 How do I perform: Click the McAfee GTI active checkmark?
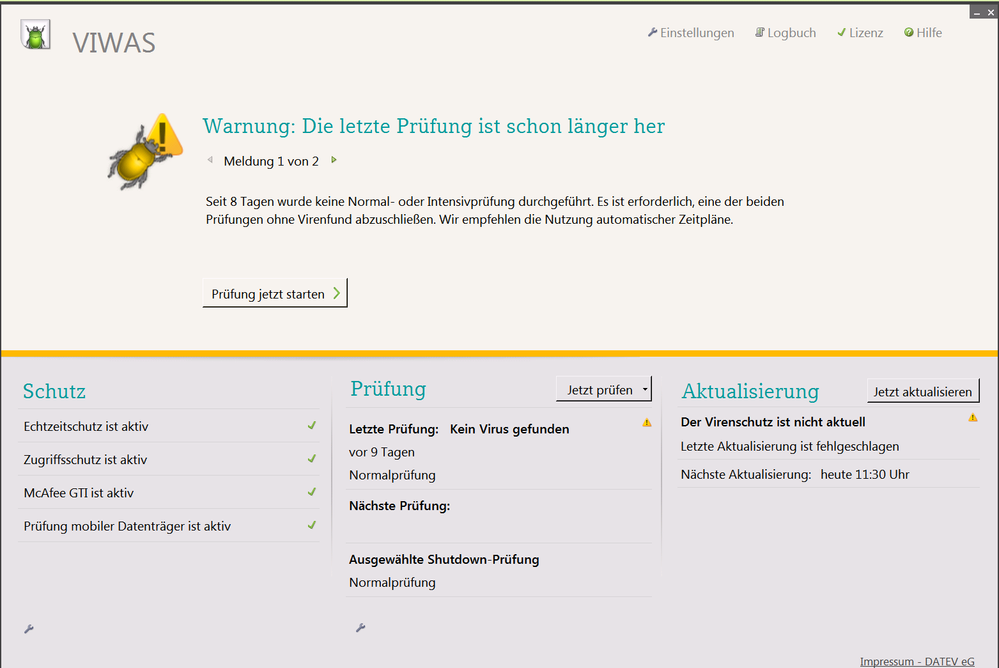(x=312, y=492)
